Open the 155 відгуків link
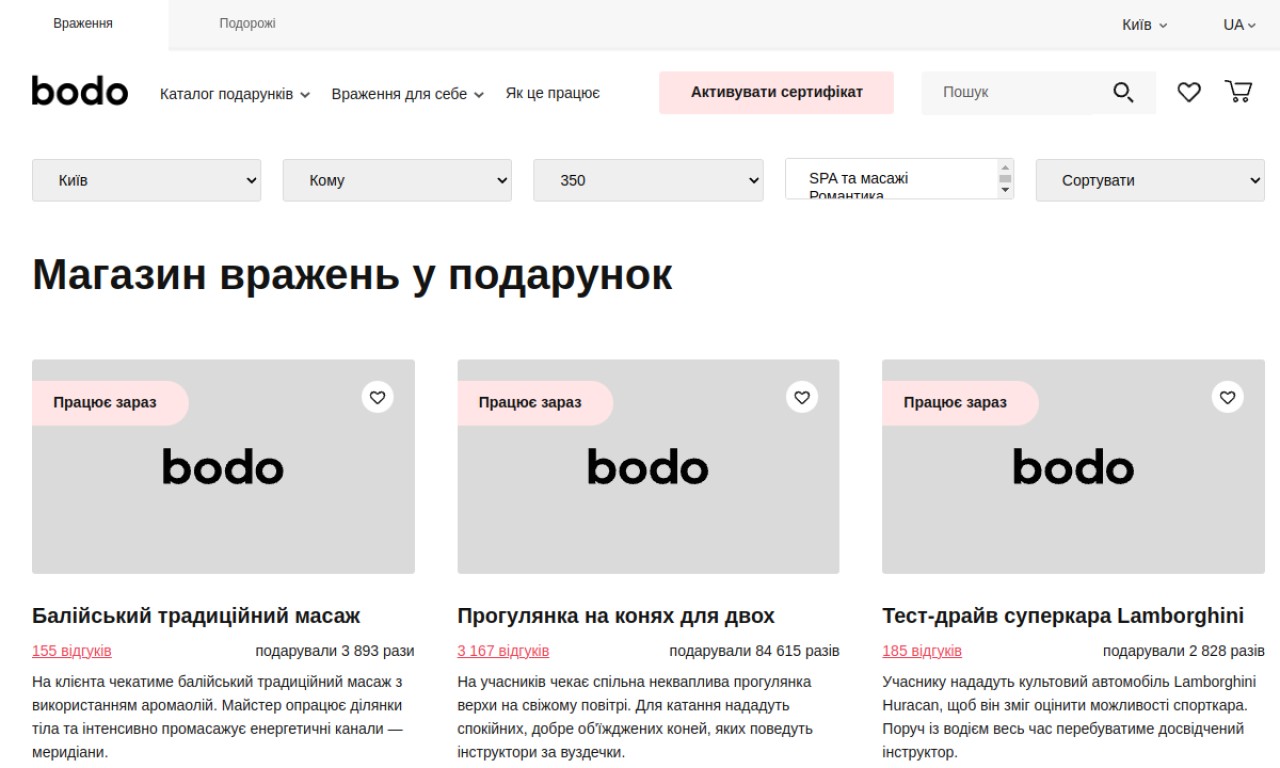 (72, 651)
